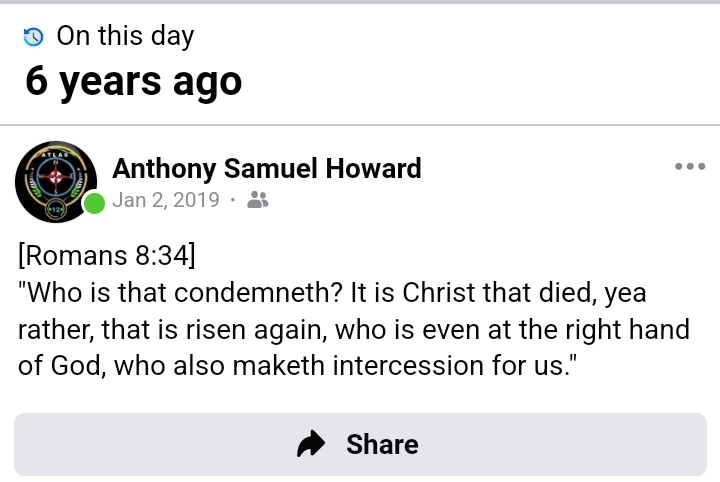Viewport: 720px width, 482px height.
Task: Tap the On this day label
Action: pos(125,37)
